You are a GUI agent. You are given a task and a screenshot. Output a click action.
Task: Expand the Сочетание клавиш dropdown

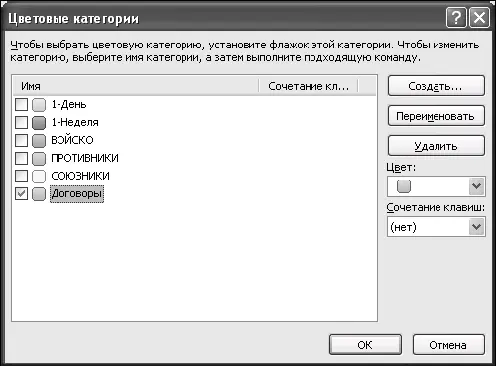pos(436,227)
